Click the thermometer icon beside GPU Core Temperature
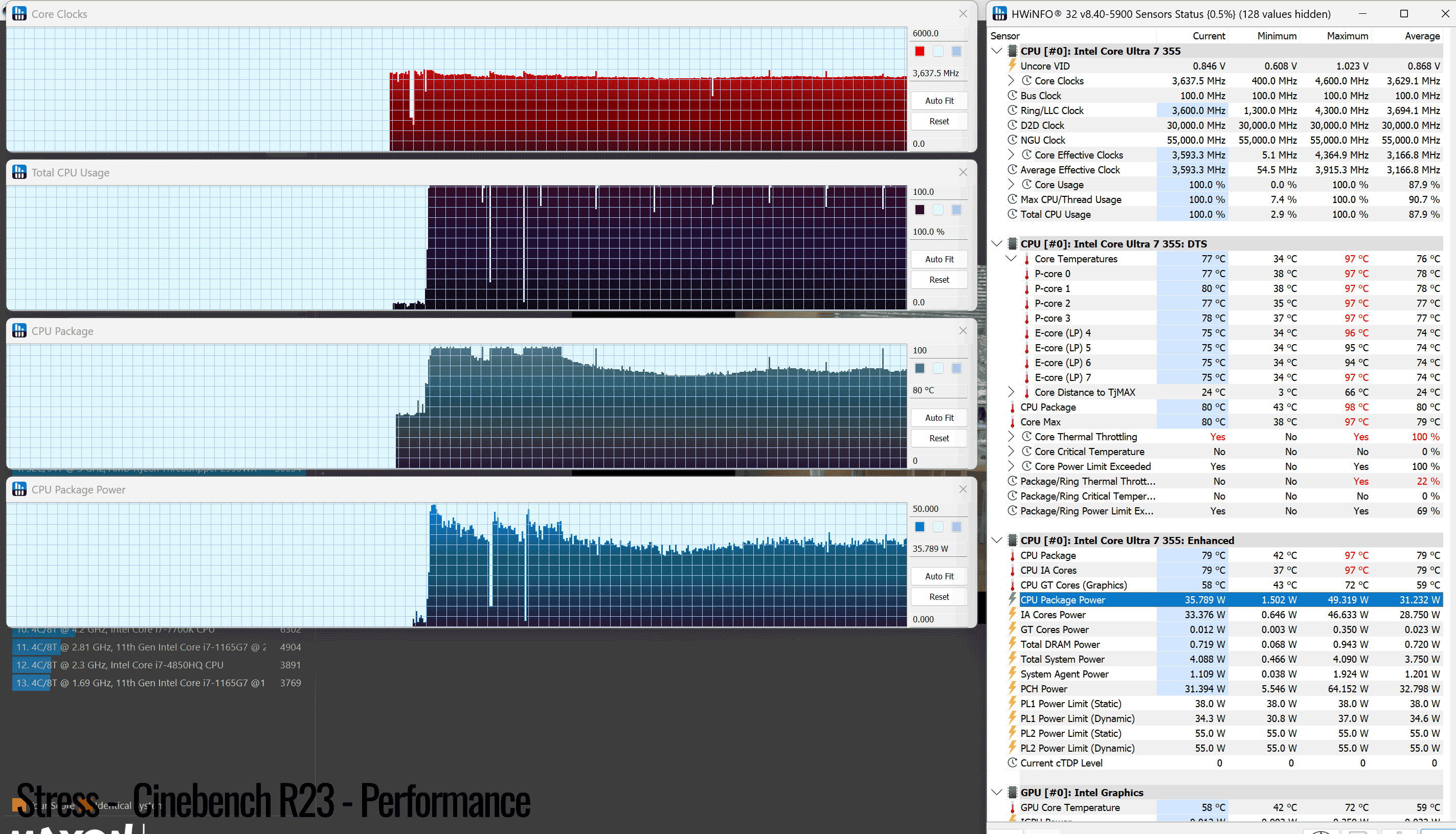The image size is (1456, 834). click(x=1012, y=807)
